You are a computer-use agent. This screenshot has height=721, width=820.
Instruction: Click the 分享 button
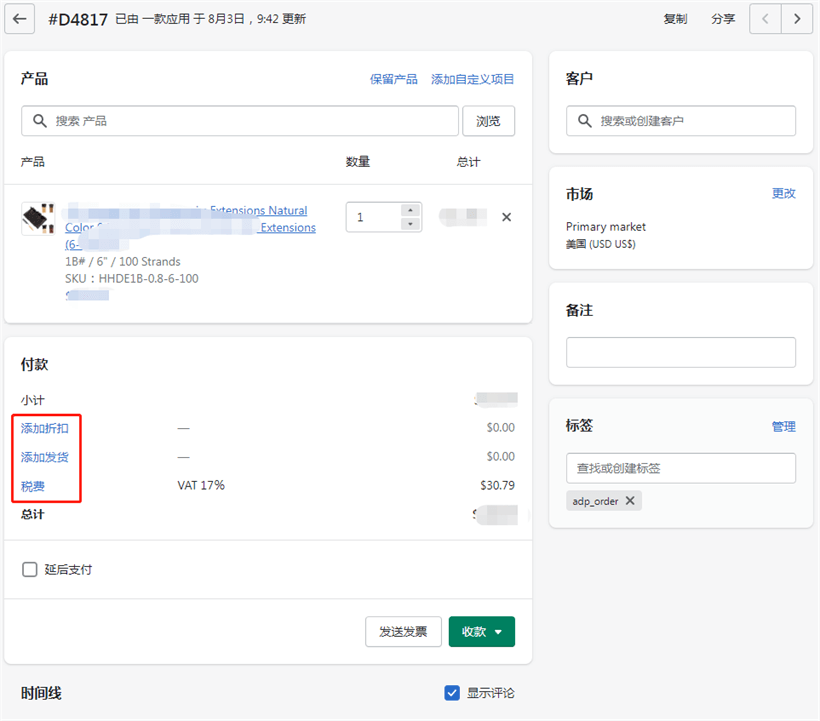click(x=723, y=19)
